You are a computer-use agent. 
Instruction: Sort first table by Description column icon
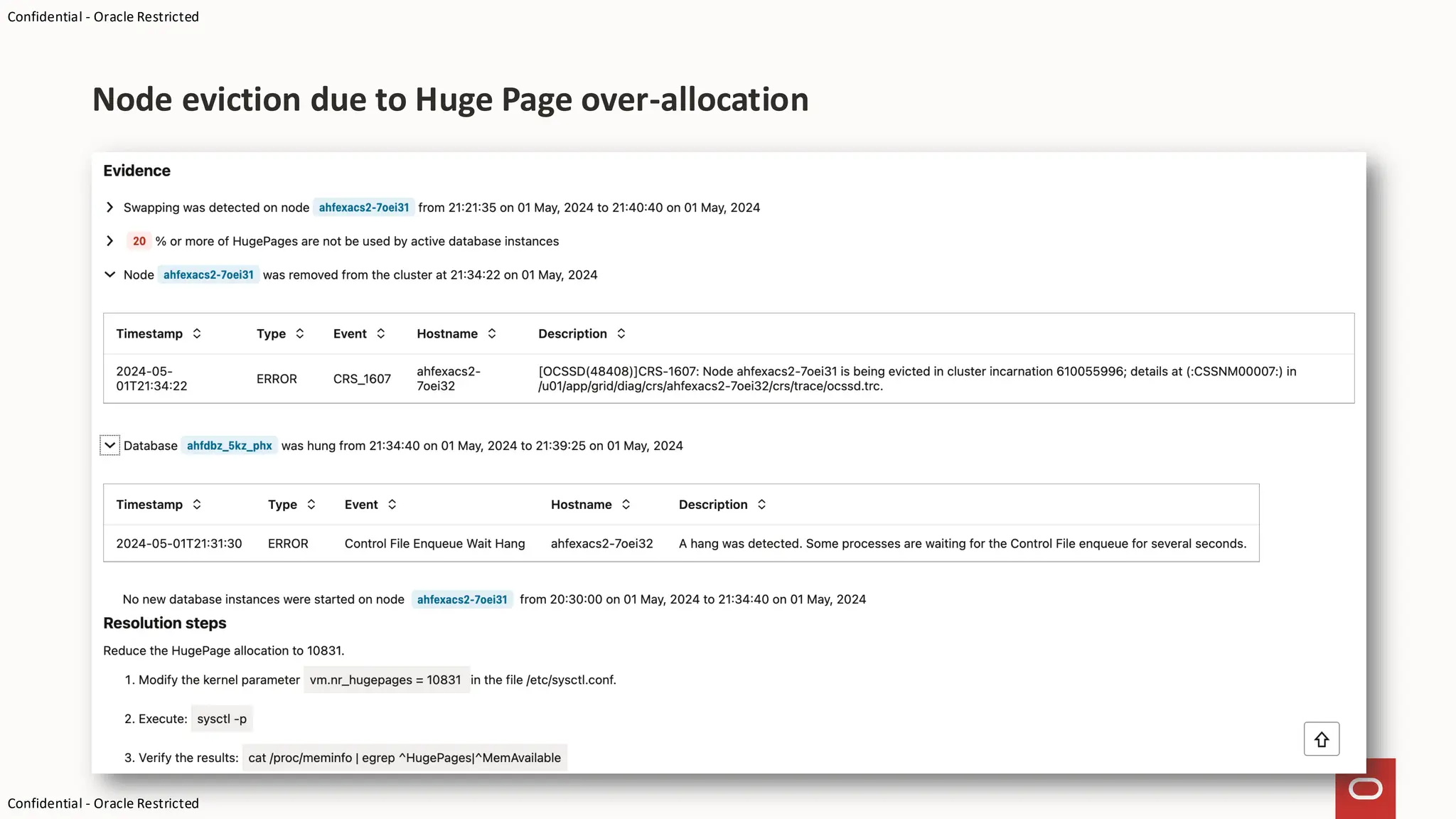tap(621, 333)
